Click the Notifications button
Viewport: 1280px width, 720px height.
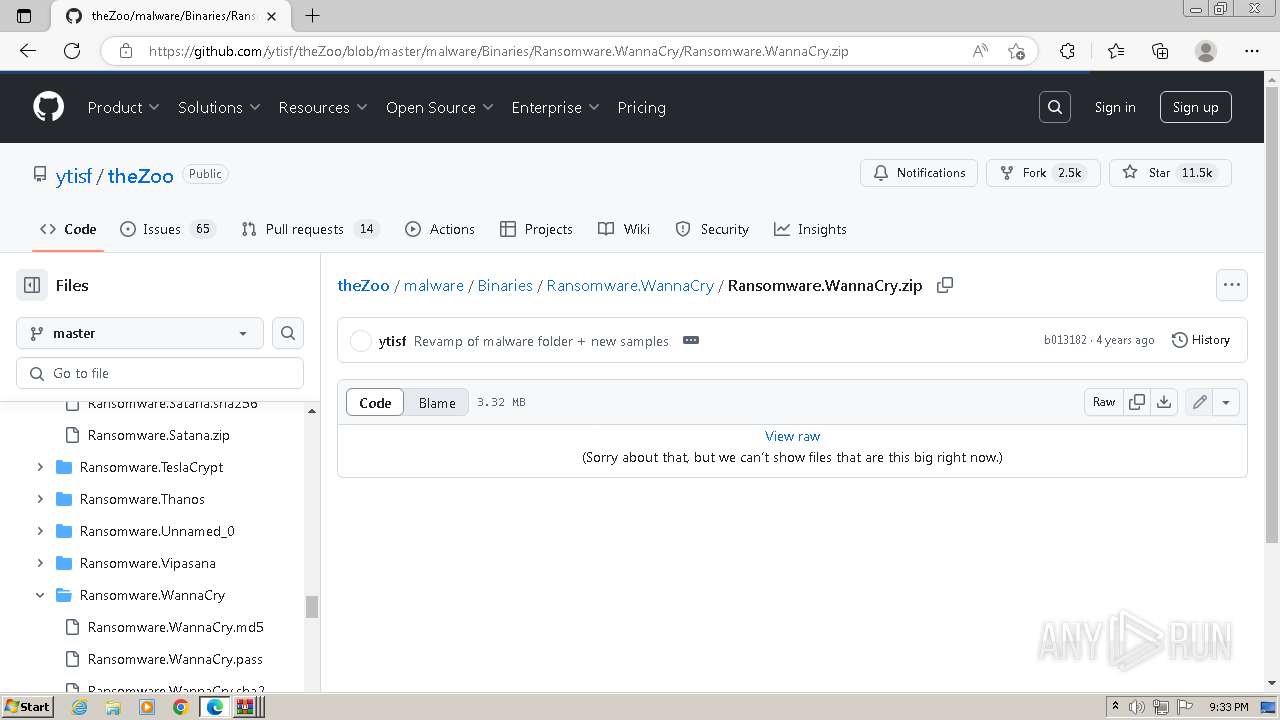[x=919, y=173]
